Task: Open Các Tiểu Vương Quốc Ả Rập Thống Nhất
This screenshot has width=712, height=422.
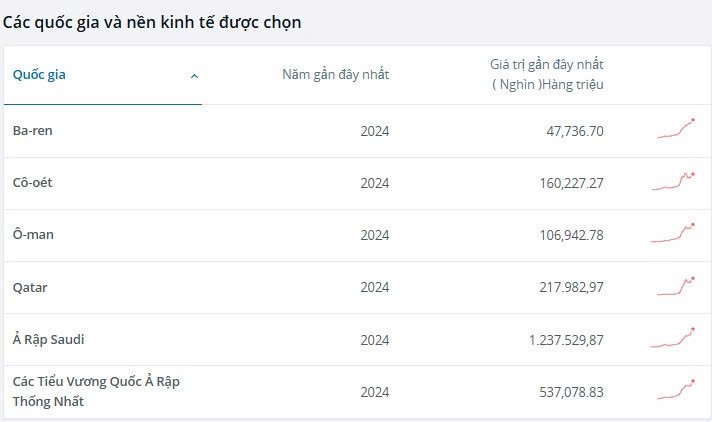Action: point(96,391)
